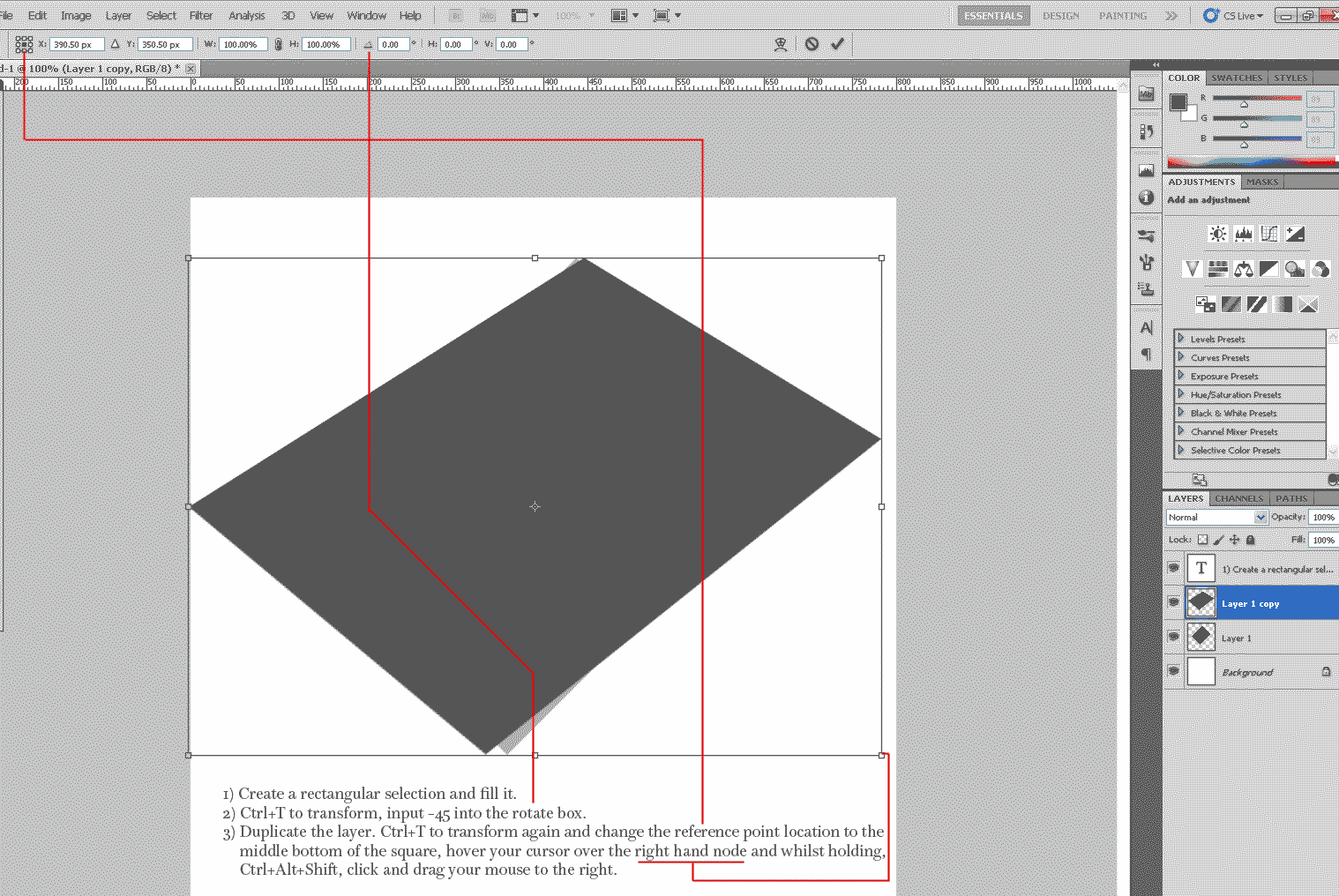The width and height of the screenshot is (1339, 896).
Task: Open the Filter menu
Action: (201, 15)
